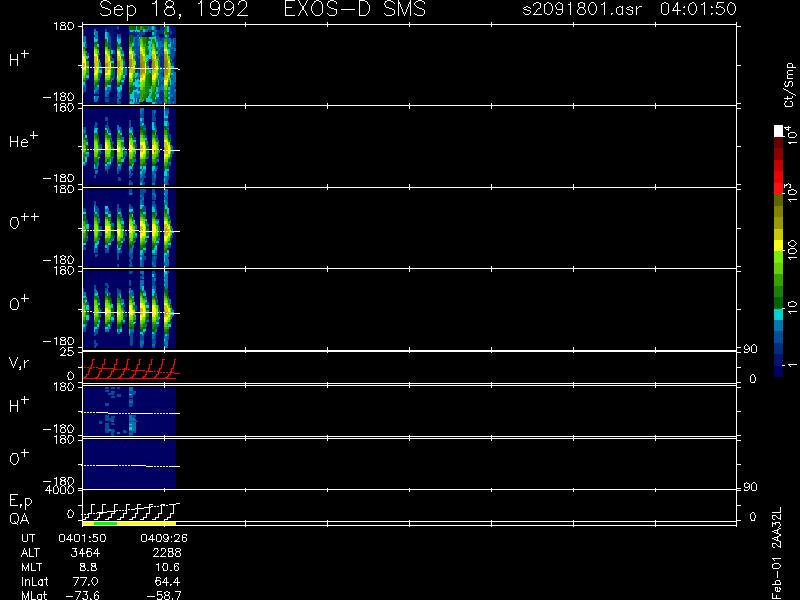Click the rotated 'Feb-01 2AA32L' stamp

(777, 553)
